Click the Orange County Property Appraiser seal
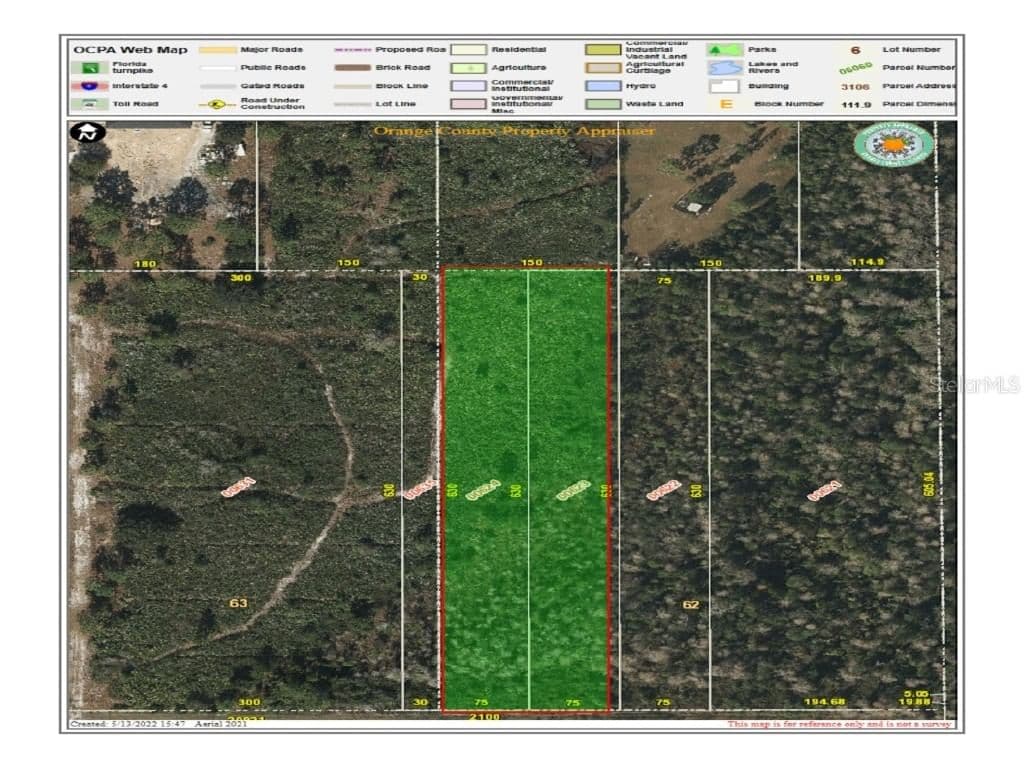This screenshot has width=1024, height=768. click(893, 144)
